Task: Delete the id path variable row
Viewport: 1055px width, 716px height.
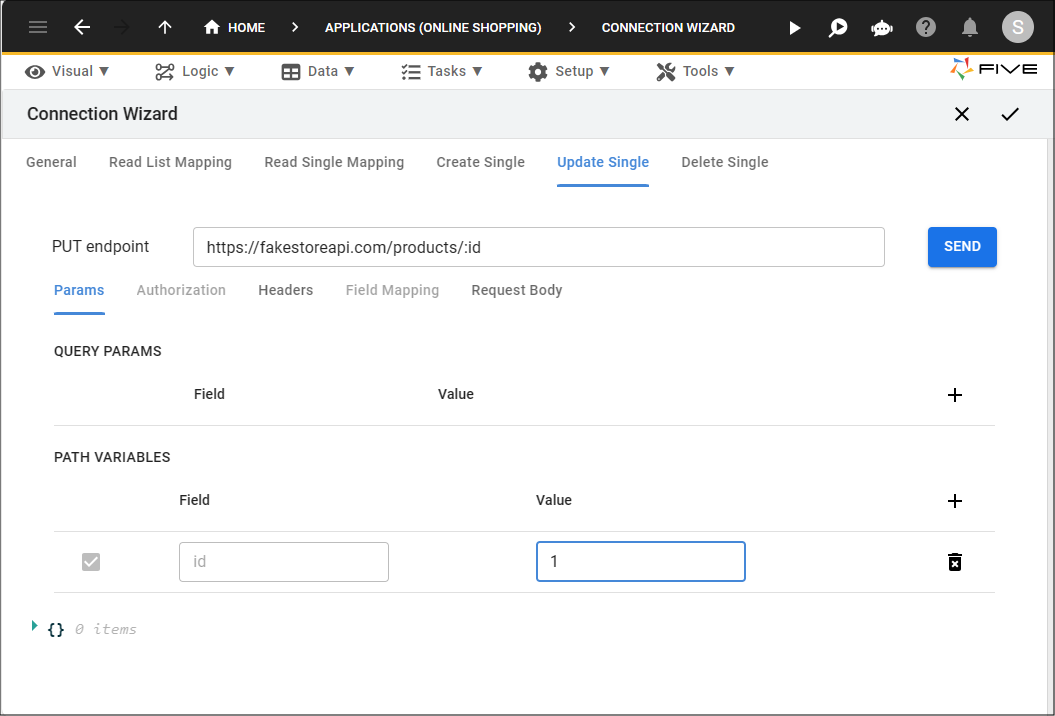Action: pyautogui.click(x=955, y=562)
